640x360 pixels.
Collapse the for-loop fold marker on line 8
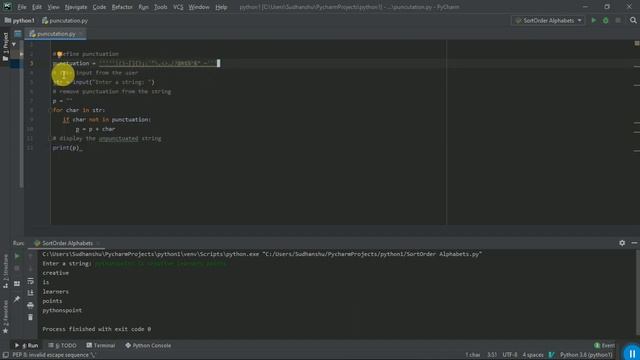point(50,110)
